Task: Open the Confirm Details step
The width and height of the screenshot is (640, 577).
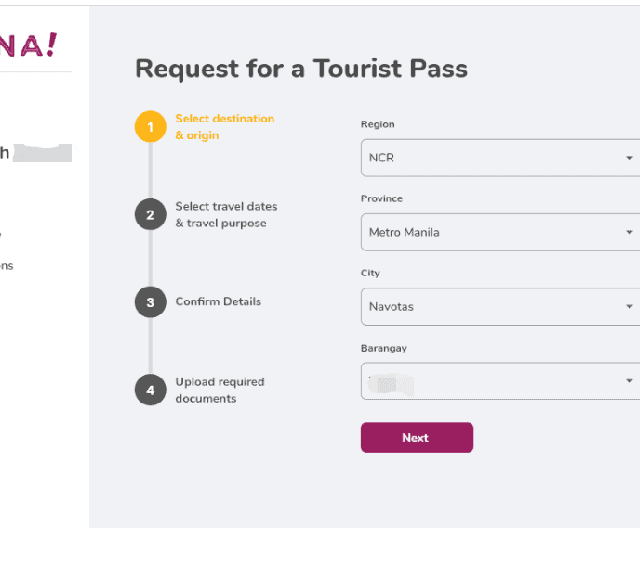Action: 218,302
